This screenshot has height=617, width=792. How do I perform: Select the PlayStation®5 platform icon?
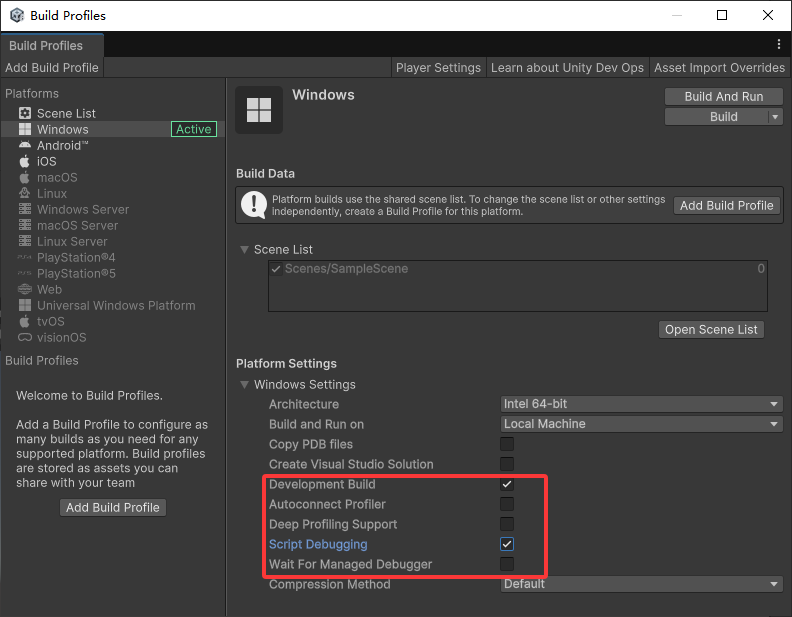[x=25, y=273]
